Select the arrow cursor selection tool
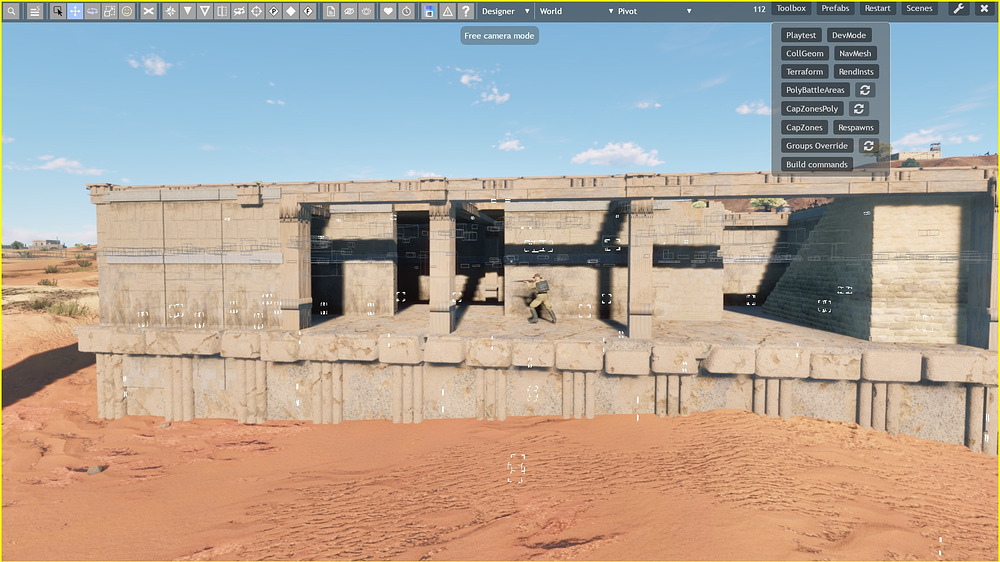This screenshot has width=1000, height=562. [x=57, y=11]
